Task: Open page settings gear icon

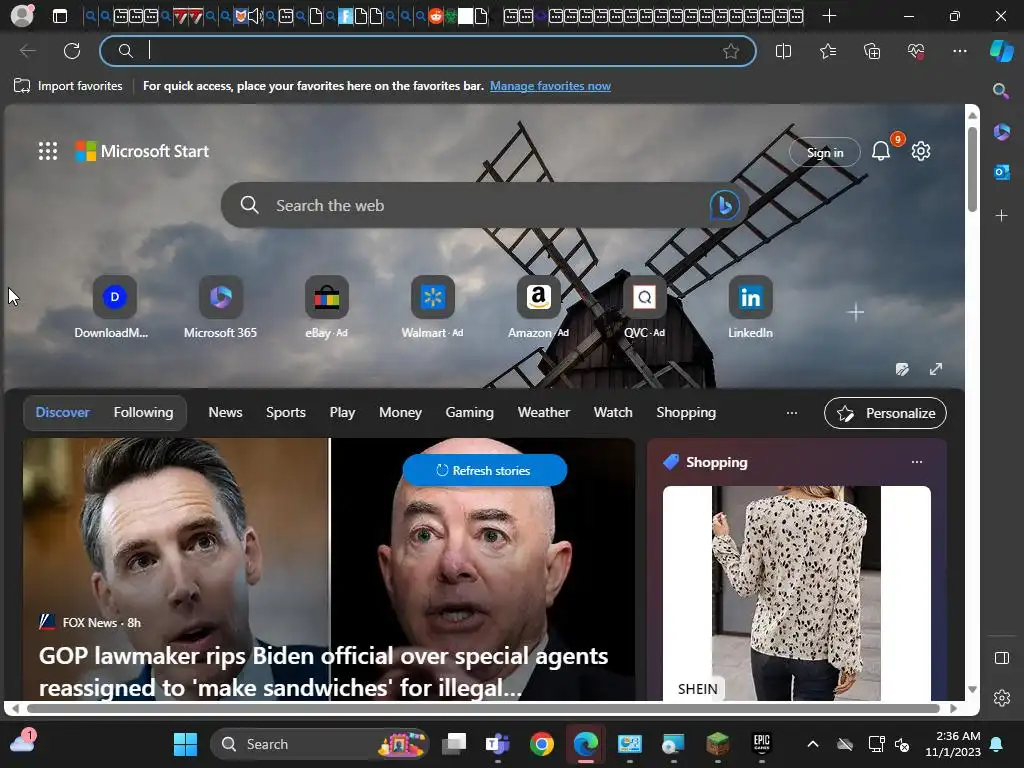Action: (x=921, y=152)
